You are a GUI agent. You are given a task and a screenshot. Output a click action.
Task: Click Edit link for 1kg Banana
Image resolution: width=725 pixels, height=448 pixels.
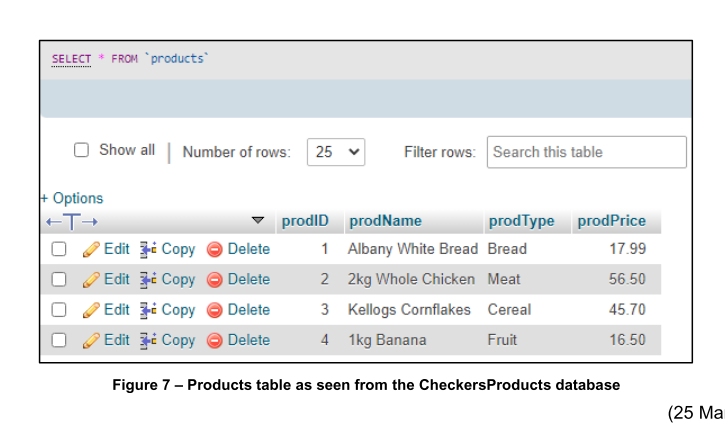pyautogui.click(x=117, y=340)
